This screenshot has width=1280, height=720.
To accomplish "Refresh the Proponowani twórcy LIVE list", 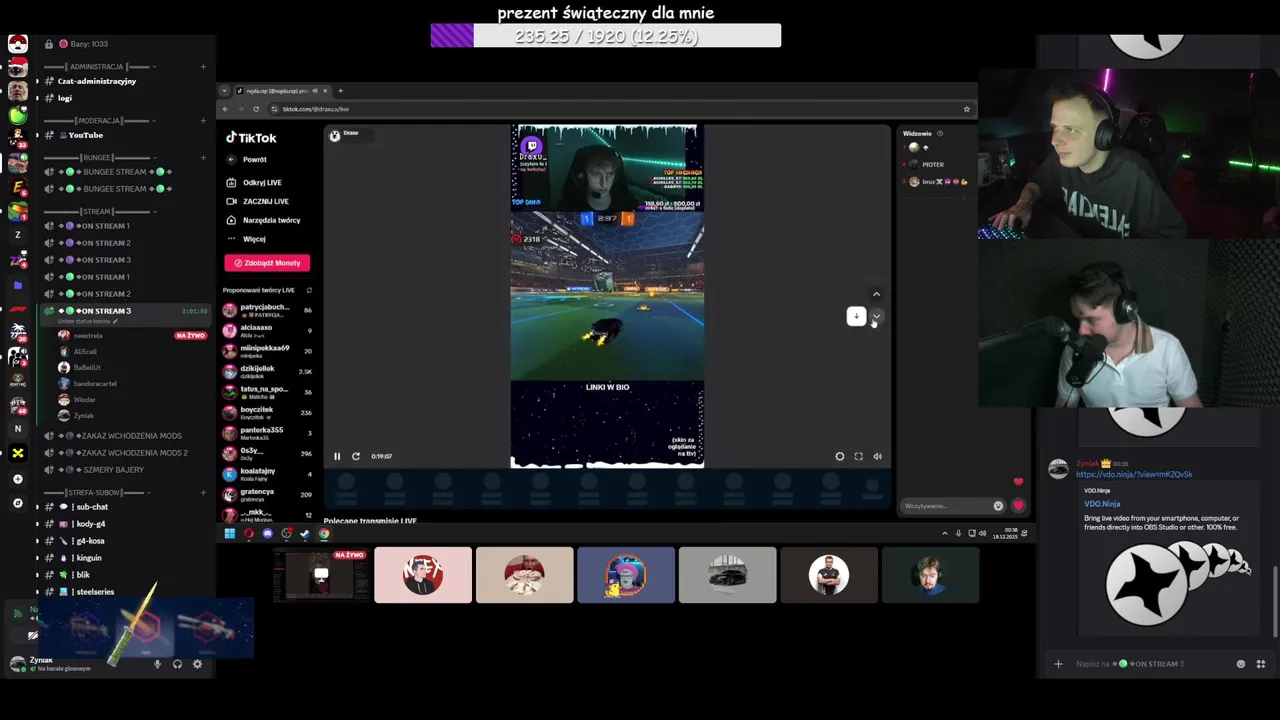I will click(x=309, y=290).
